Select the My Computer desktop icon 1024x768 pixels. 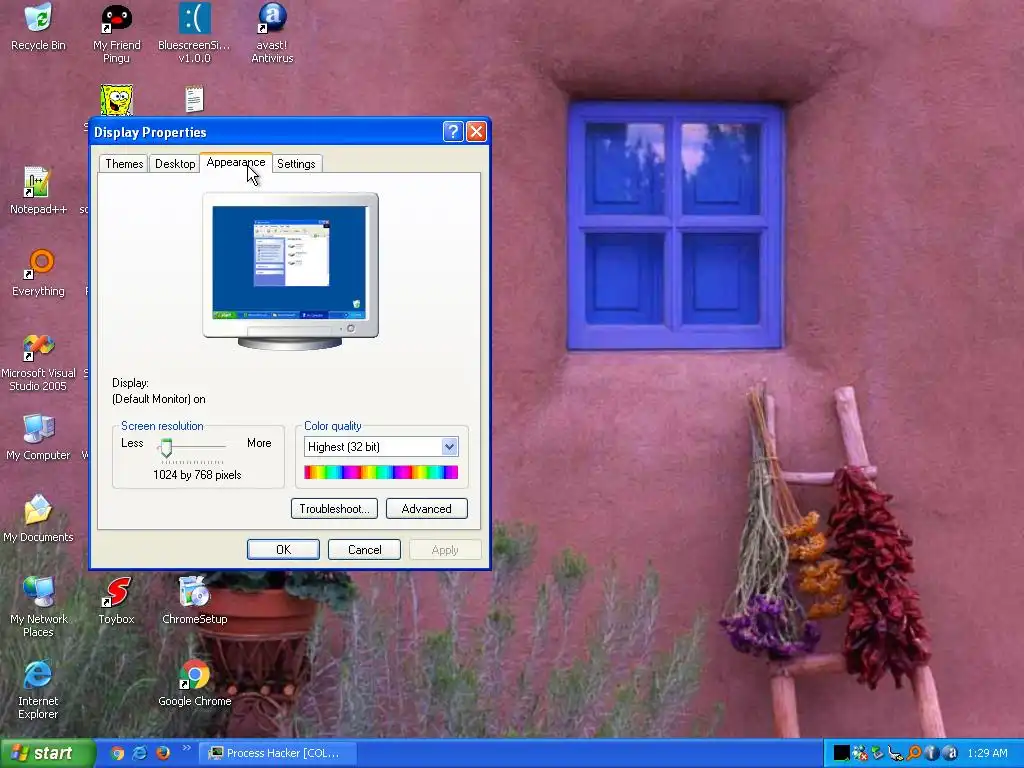(x=38, y=436)
